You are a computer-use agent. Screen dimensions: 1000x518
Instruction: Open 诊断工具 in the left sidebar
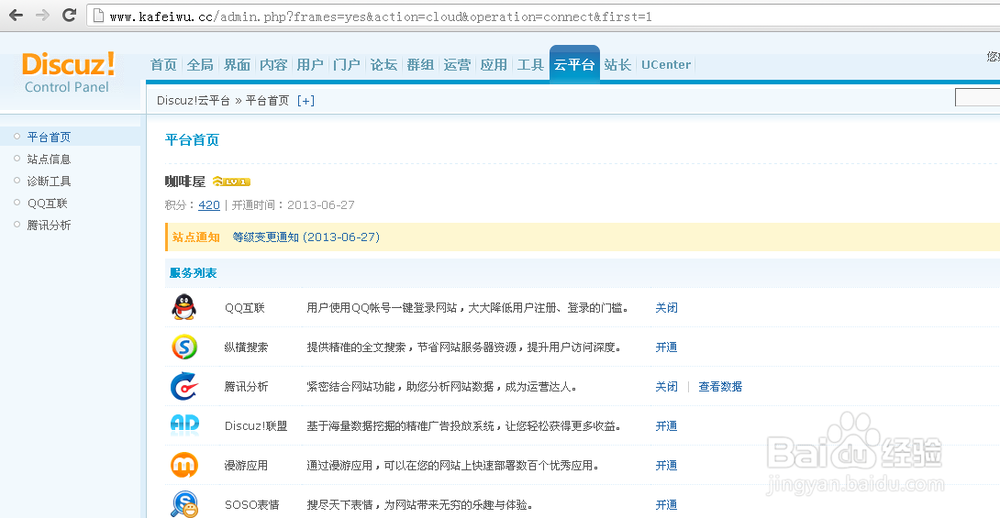click(49, 181)
